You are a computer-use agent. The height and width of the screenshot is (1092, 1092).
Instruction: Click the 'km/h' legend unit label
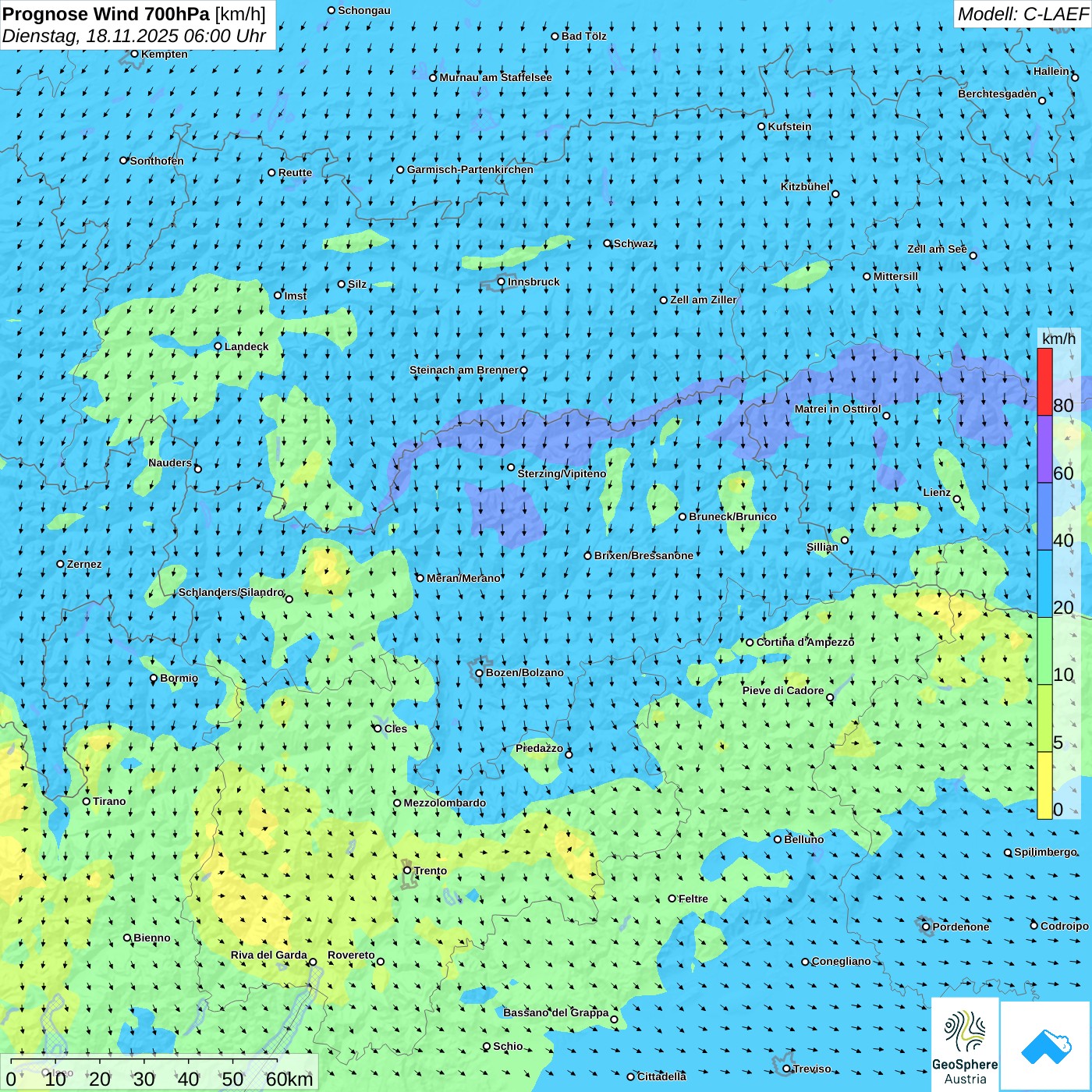point(1058,339)
